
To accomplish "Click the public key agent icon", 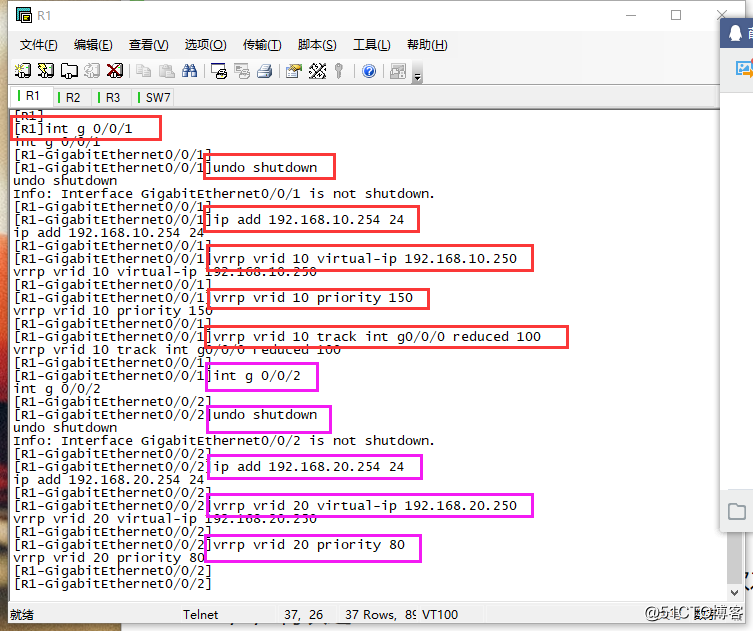I will click(x=339, y=71).
